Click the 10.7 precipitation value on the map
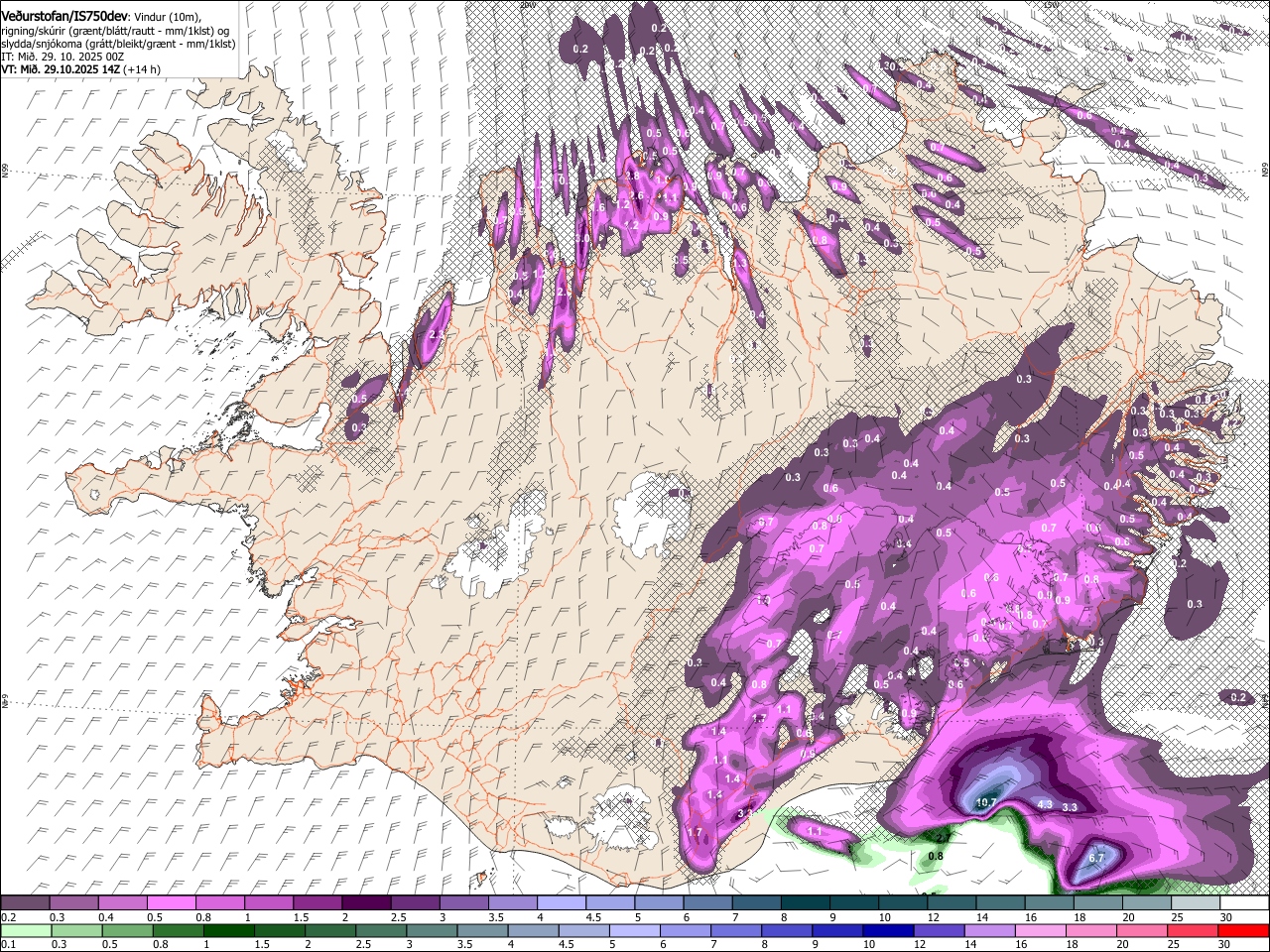This screenshot has width=1270, height=952. point(986,803)
